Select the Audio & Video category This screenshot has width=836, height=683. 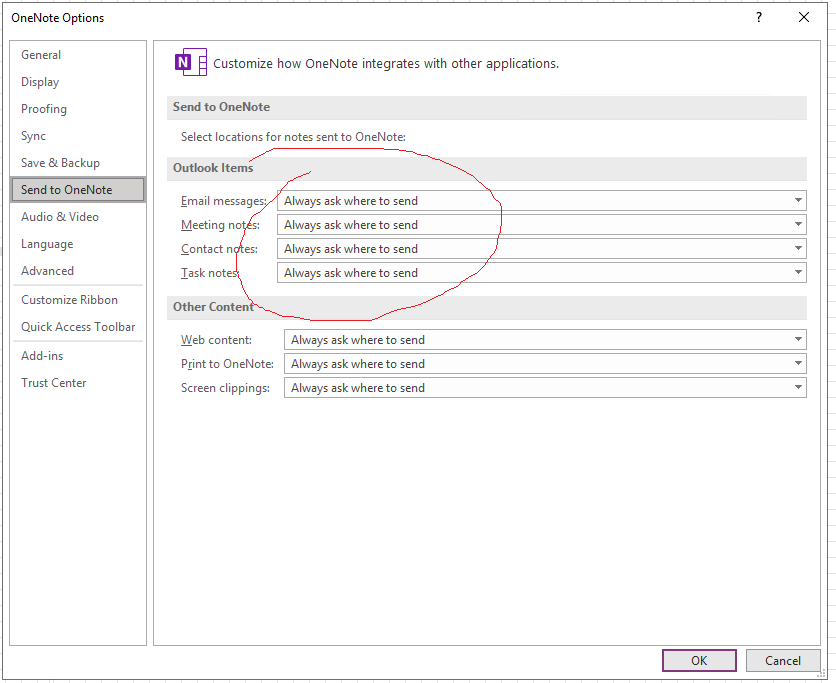(x=59, y=216)
